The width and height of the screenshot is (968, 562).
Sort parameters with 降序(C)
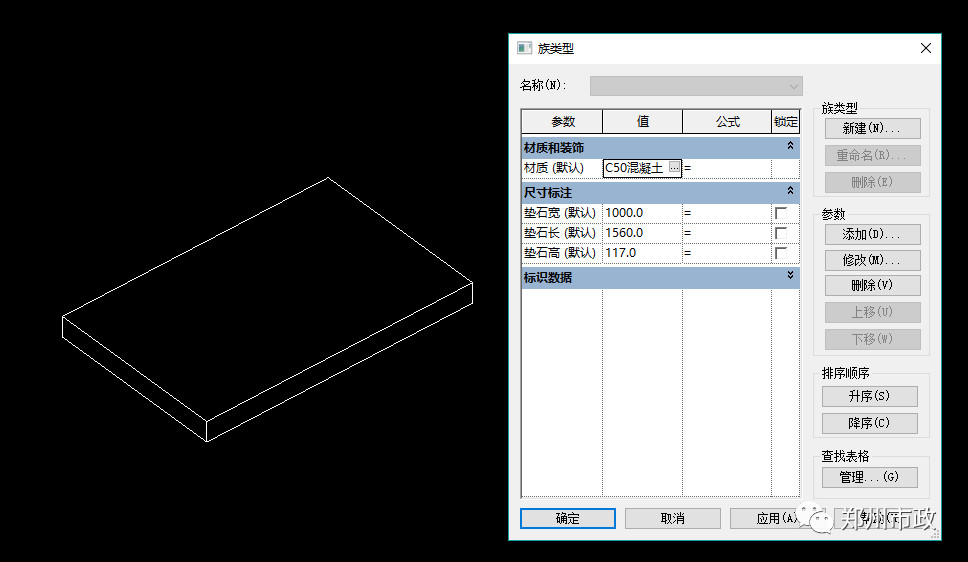(x=869, y=424)
